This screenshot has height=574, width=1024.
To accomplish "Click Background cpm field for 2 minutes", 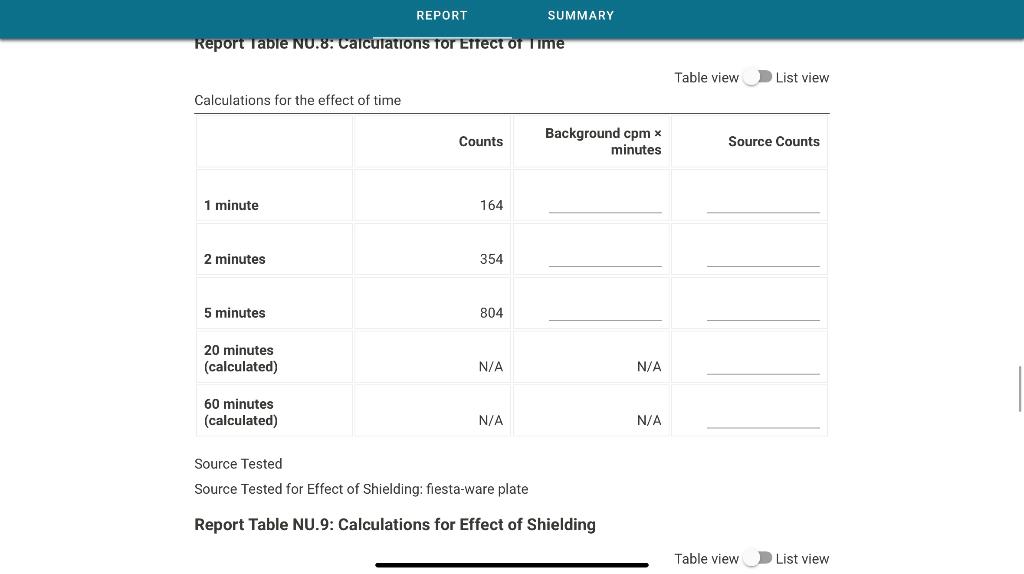I will 605,257.
